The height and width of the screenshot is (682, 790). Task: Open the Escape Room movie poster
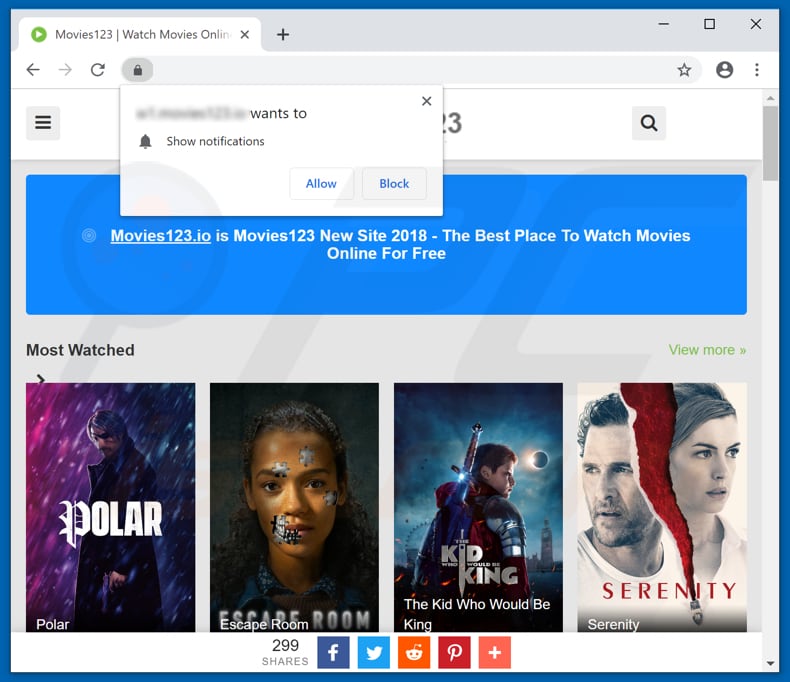[x=294, y=507]
